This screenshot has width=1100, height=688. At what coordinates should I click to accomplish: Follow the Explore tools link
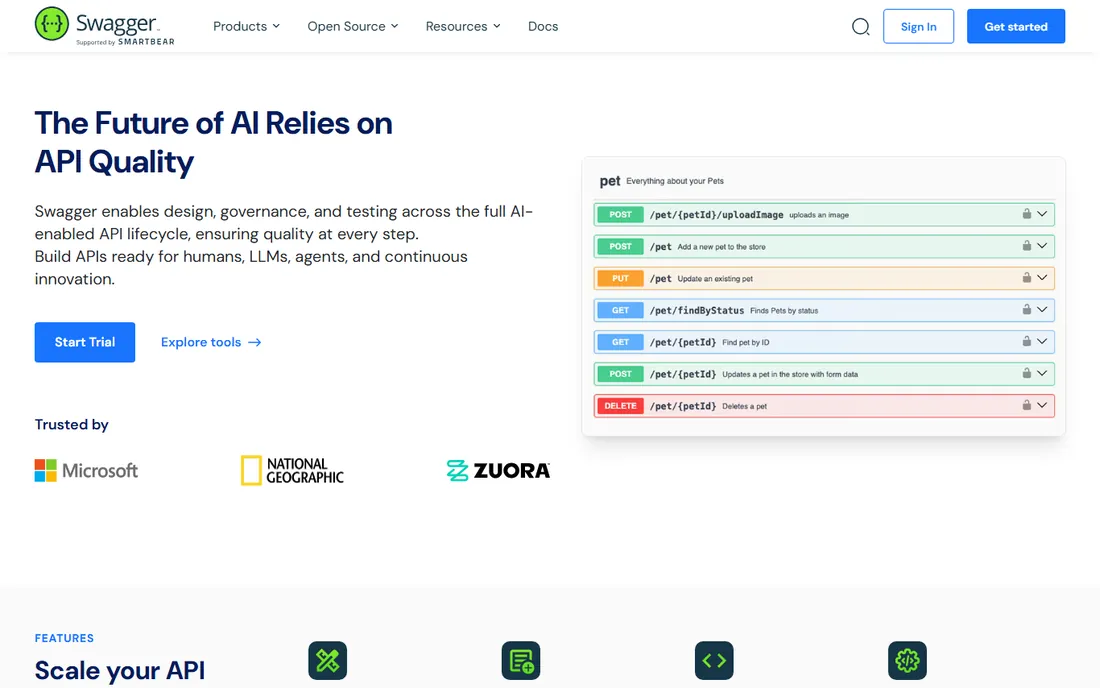point(211,342)
